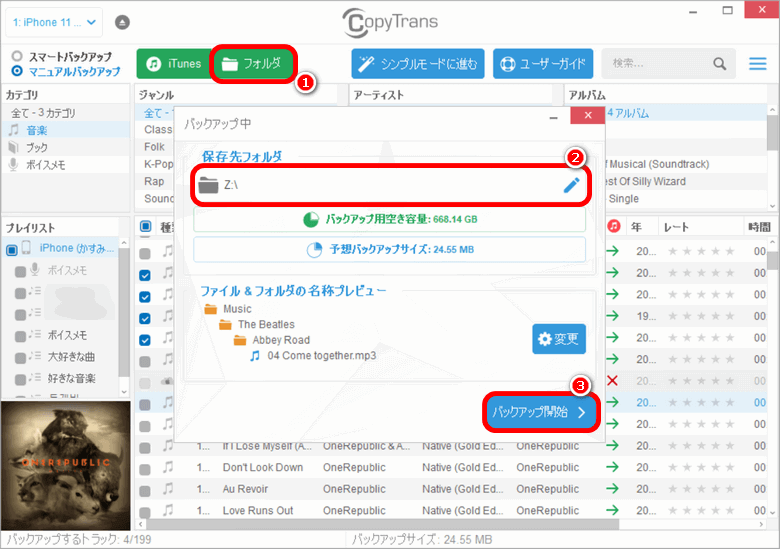Select the 4 アルバム row

coord(685,113)
